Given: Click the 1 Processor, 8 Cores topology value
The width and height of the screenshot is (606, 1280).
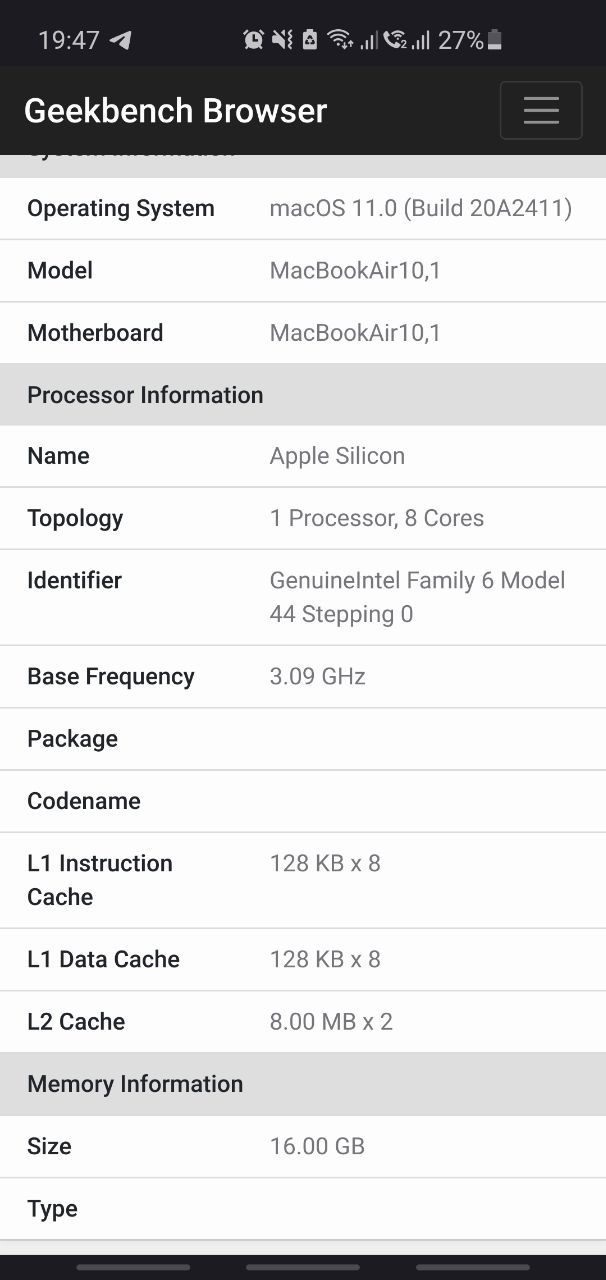Looking at the screenshot, I should coord(377,518).
